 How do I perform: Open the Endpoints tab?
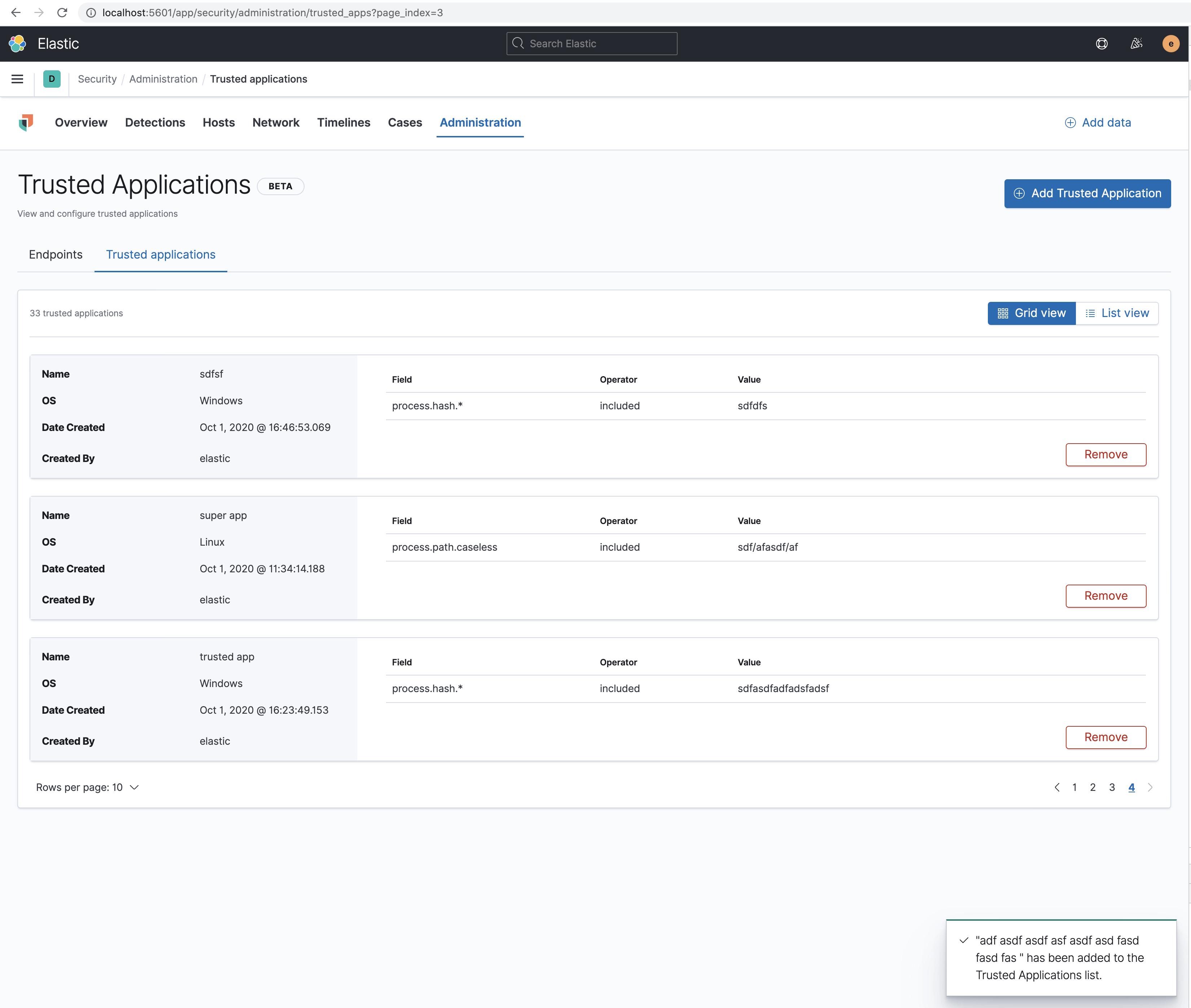coord(56,254)
